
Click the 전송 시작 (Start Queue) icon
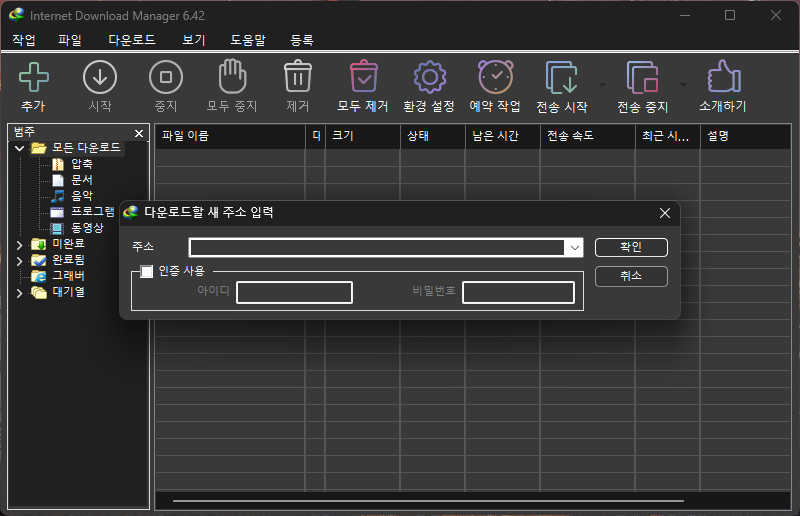[562, 78]
